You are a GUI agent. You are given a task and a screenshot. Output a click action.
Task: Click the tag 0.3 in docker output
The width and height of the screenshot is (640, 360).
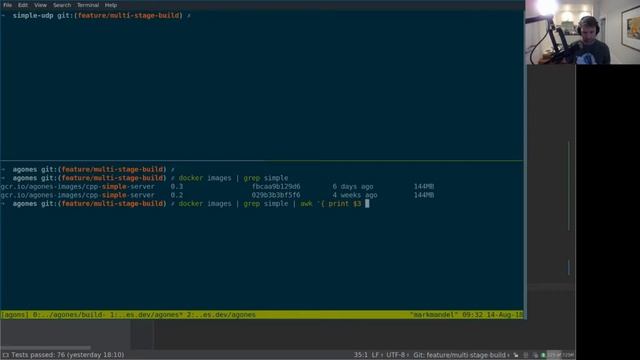tap(177, 187)
